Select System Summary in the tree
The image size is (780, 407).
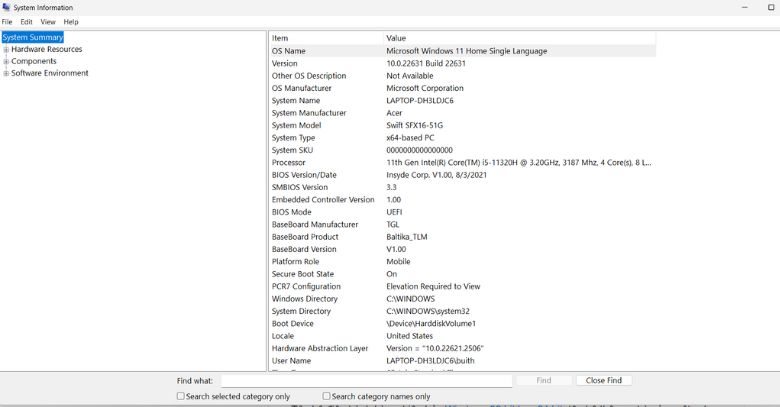[33, 37]
